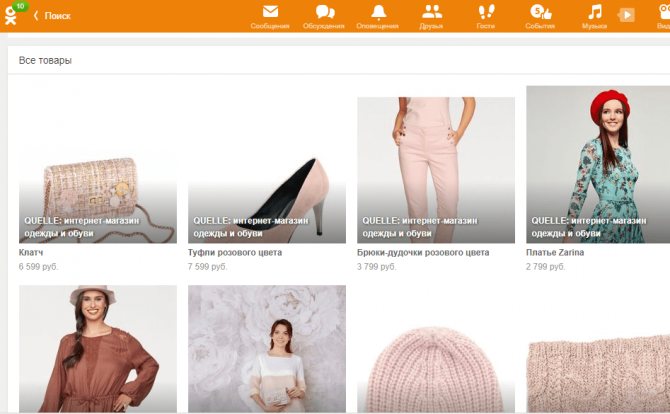
Task: Open Сообщения envelope icon
Action: tap(270, 12)
